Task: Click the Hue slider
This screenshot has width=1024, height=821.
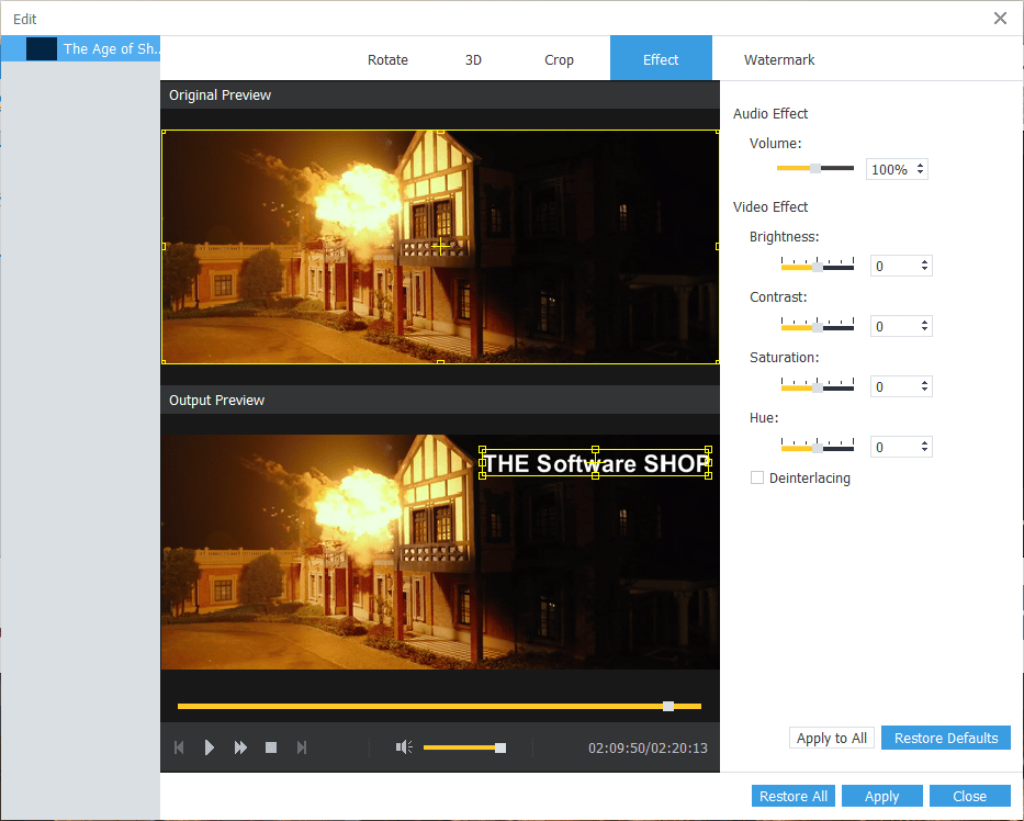Action: [x=817, y=445]
